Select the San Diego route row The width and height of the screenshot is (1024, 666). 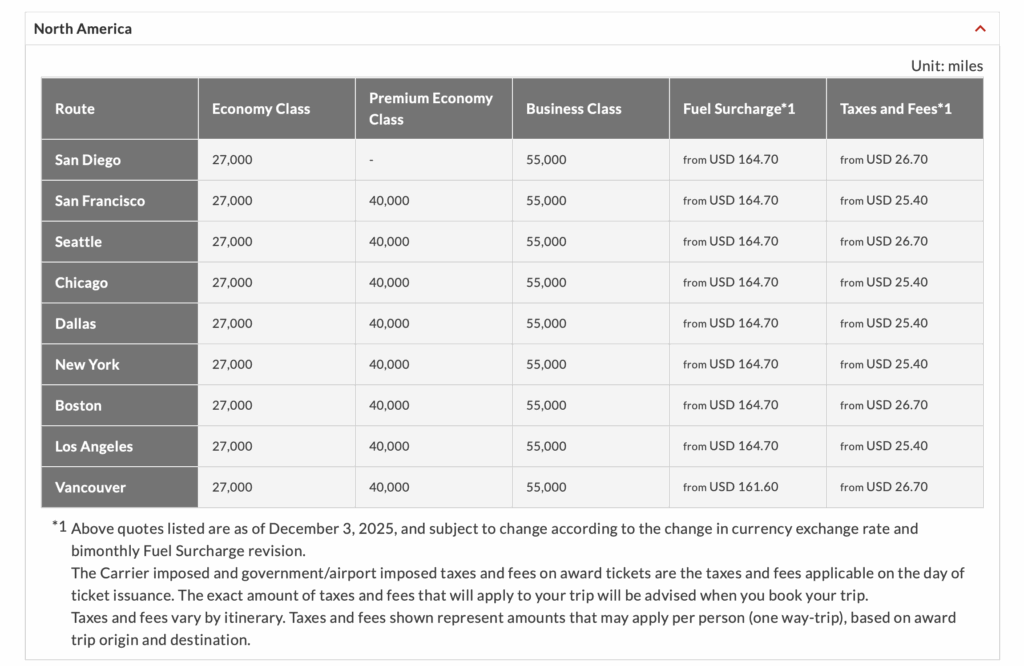point(88,160)
